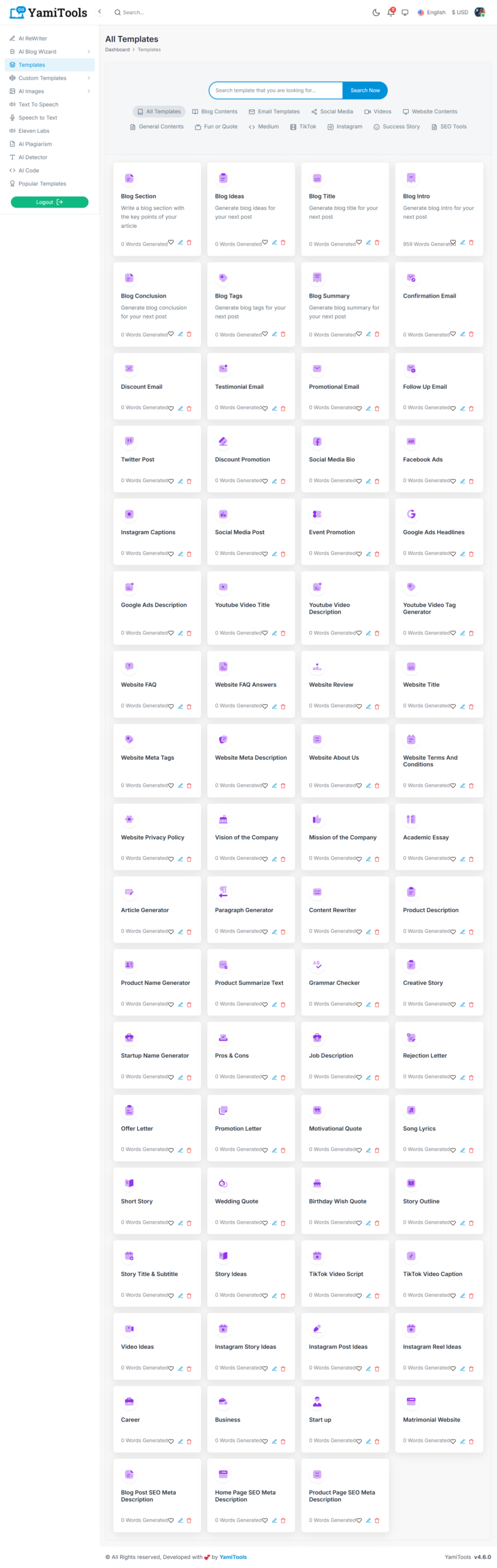Screen dimensions: 497x1568
Task: Click the edit pencil on Twitter Post
Action: click(180, 481)
